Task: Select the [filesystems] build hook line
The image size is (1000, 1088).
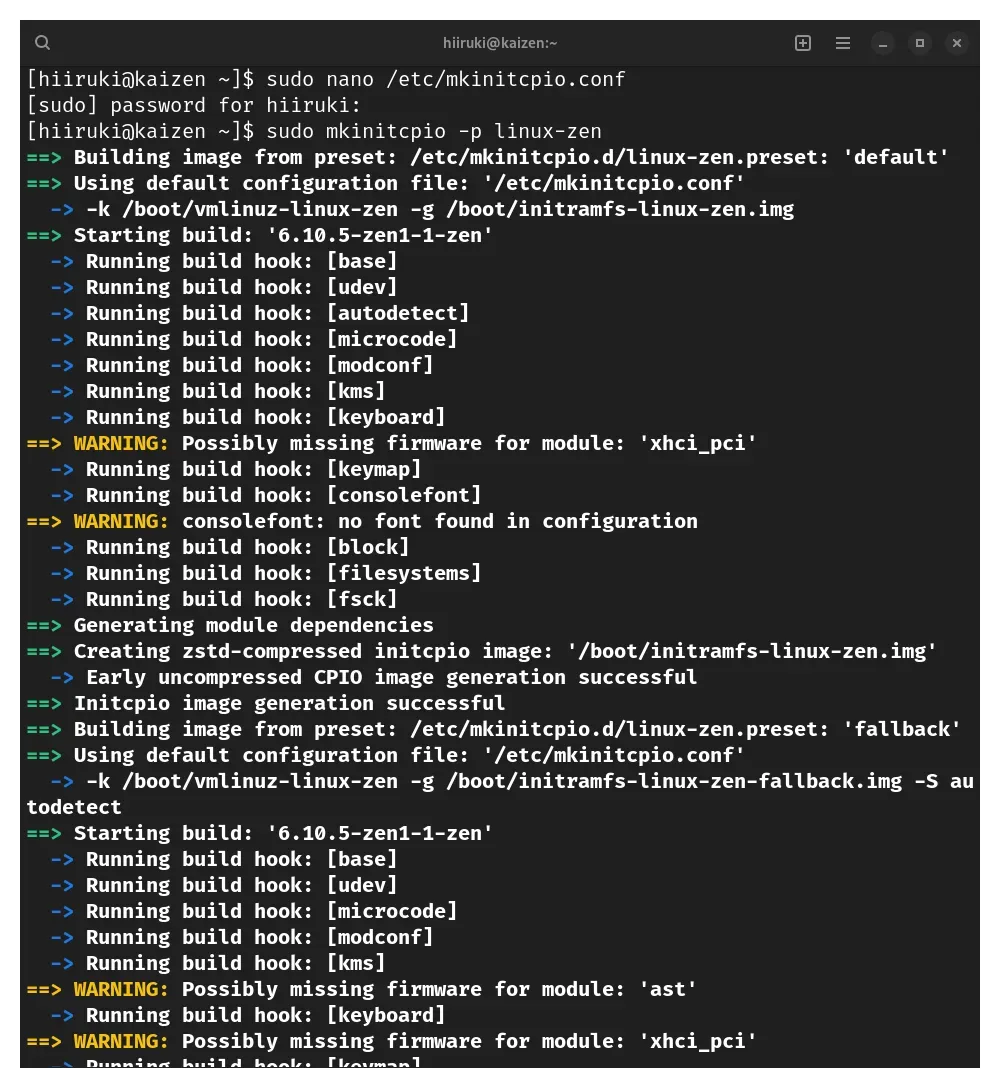Action: pyautogui.click(x=283, y=573)
